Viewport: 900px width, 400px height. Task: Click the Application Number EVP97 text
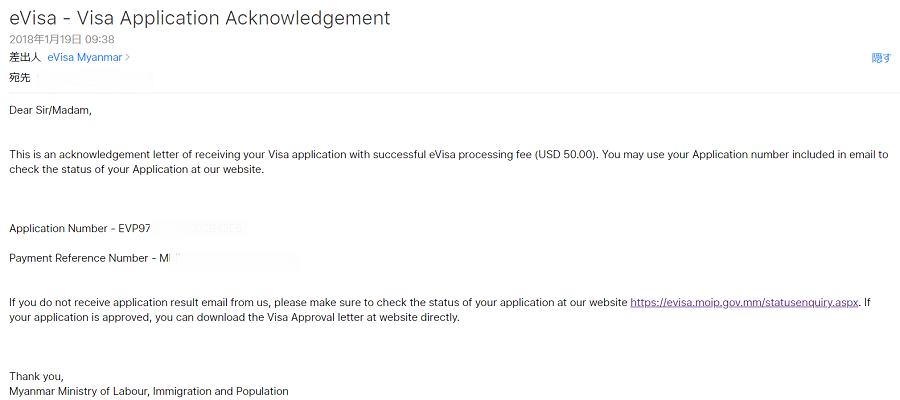[x=80, y=229]
